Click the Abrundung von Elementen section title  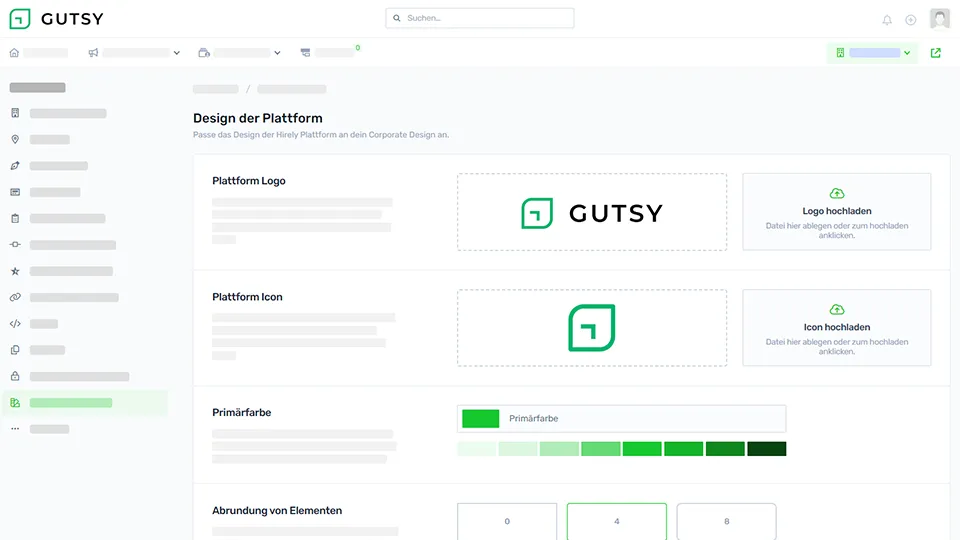[x=277, y=511]
